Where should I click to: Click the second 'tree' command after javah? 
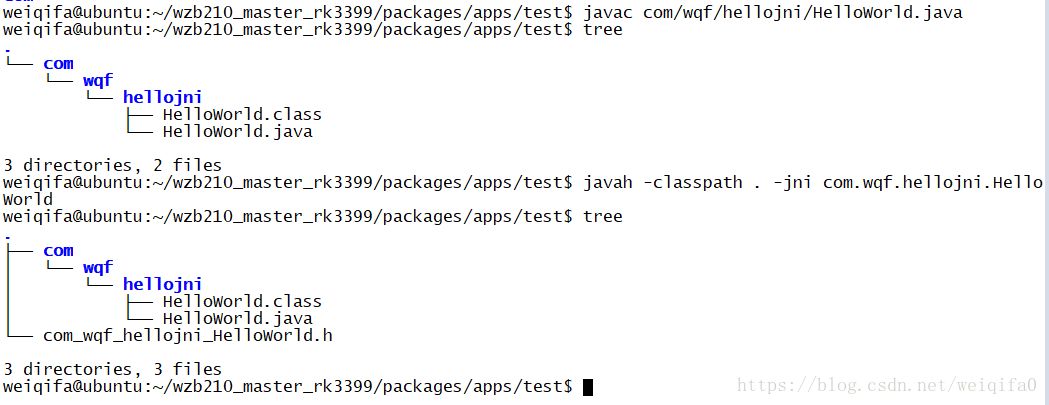pos(603,216)
